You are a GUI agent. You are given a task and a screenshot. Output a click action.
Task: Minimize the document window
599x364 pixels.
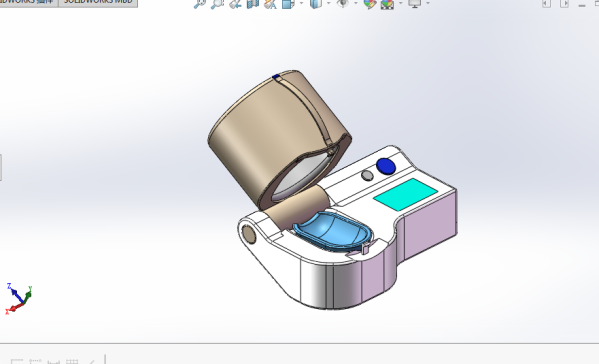tap(581, 5)
